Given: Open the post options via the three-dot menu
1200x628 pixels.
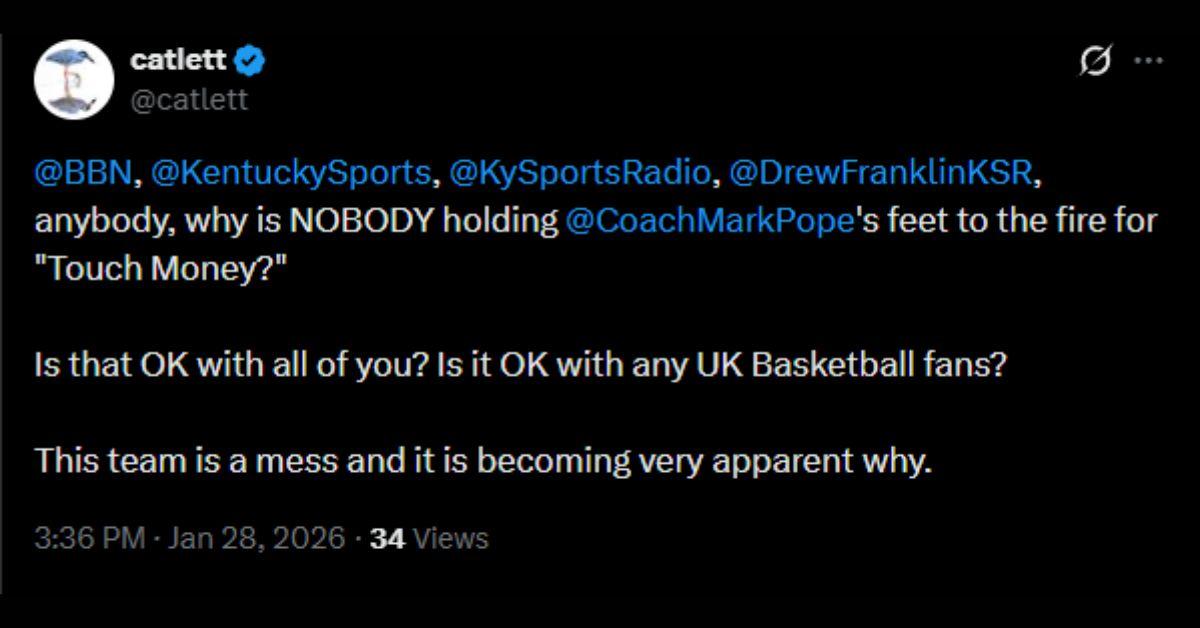Looking at the screenshot, I should (x=1148, y=60).
